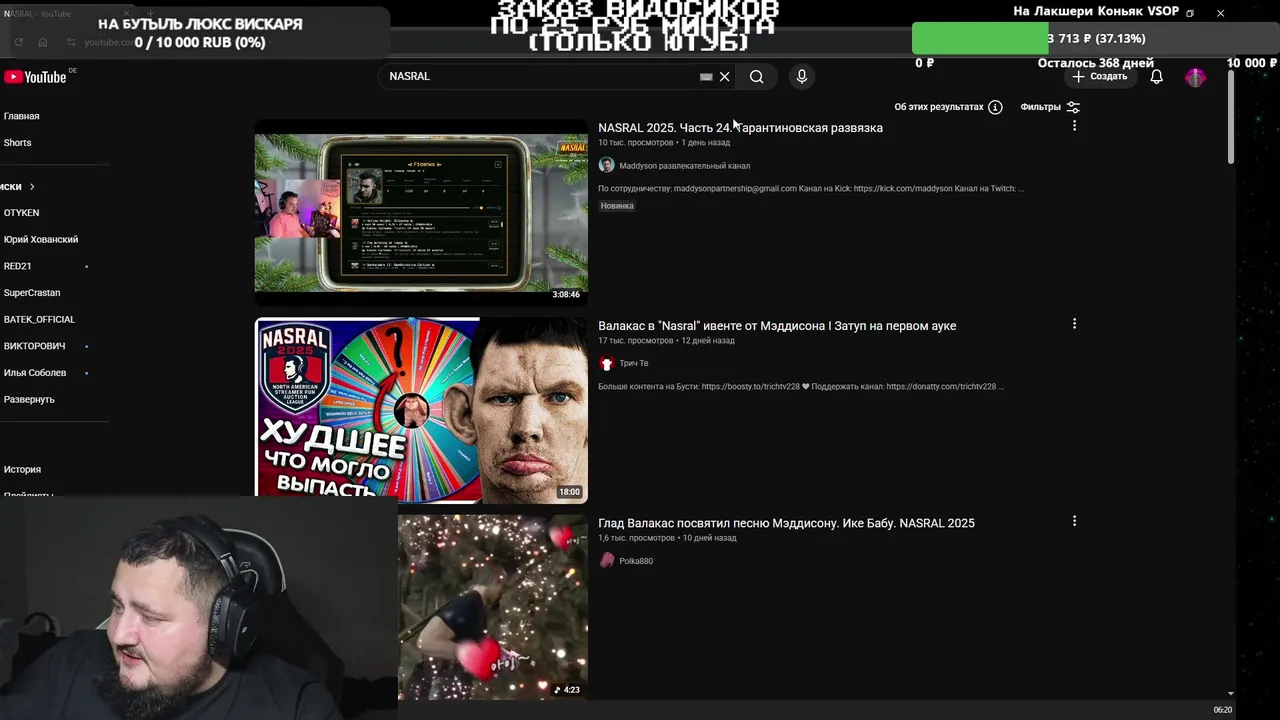
Task: Open 'Илья Соболев' subscription channel
Action: click(34, 373)
